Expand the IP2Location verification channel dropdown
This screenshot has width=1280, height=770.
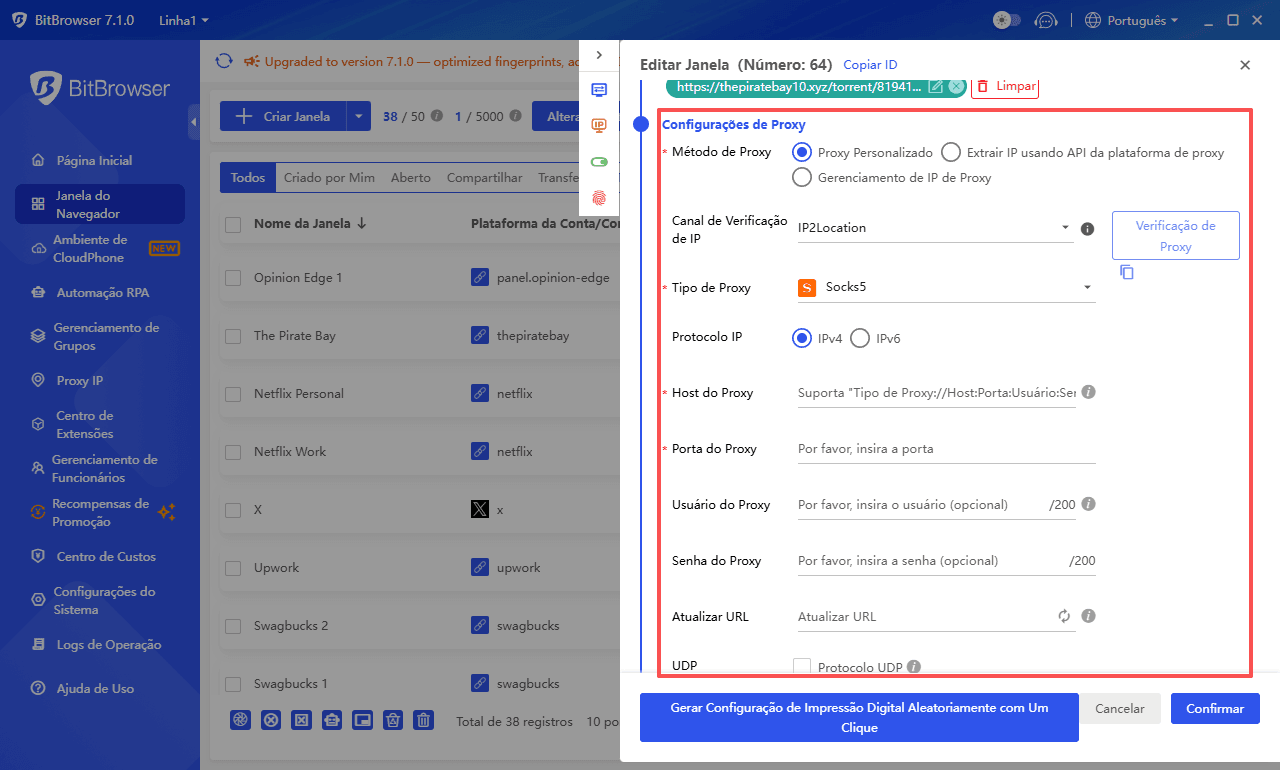(933, 228)
